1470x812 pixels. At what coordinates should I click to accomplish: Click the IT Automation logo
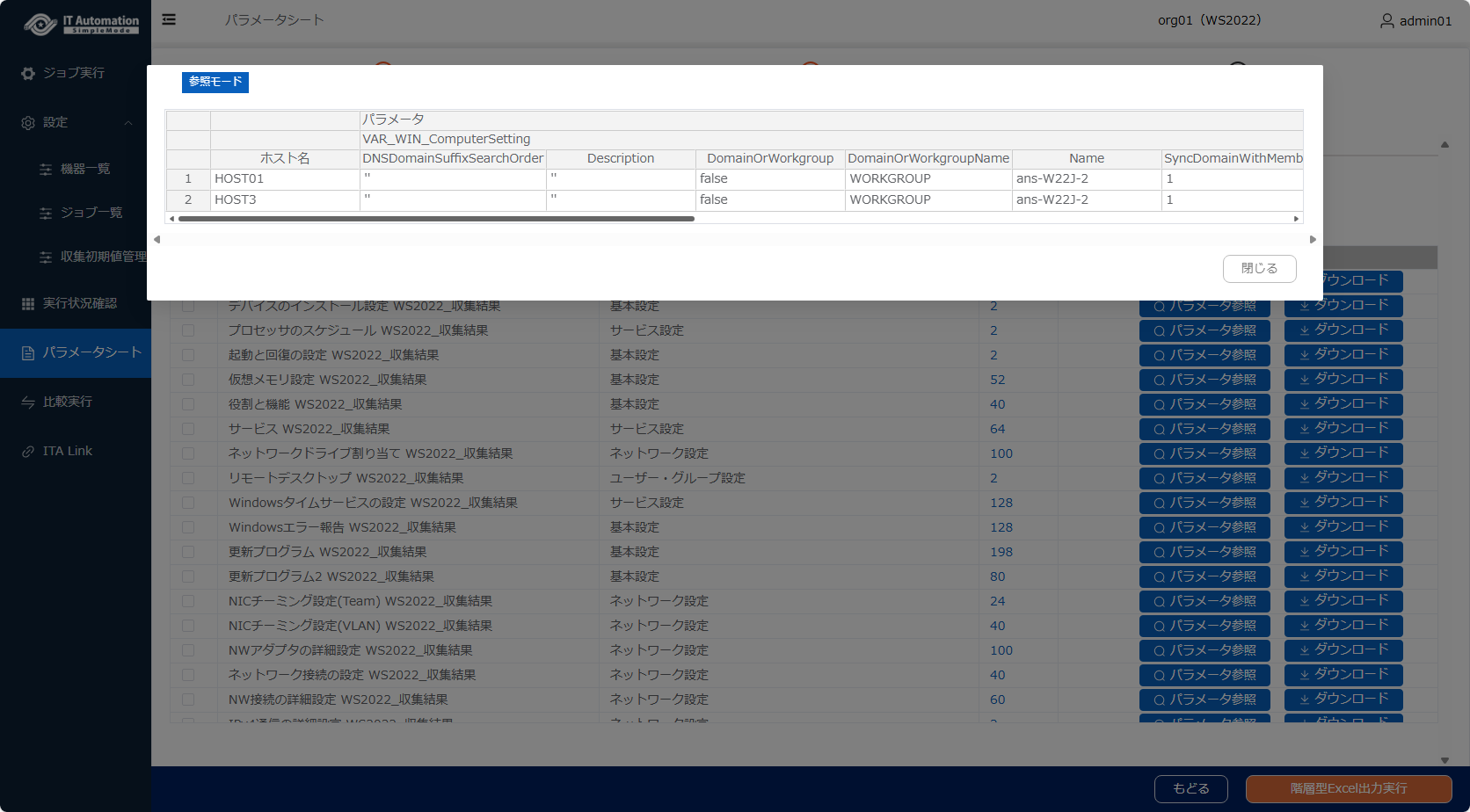tap(82, 24)
